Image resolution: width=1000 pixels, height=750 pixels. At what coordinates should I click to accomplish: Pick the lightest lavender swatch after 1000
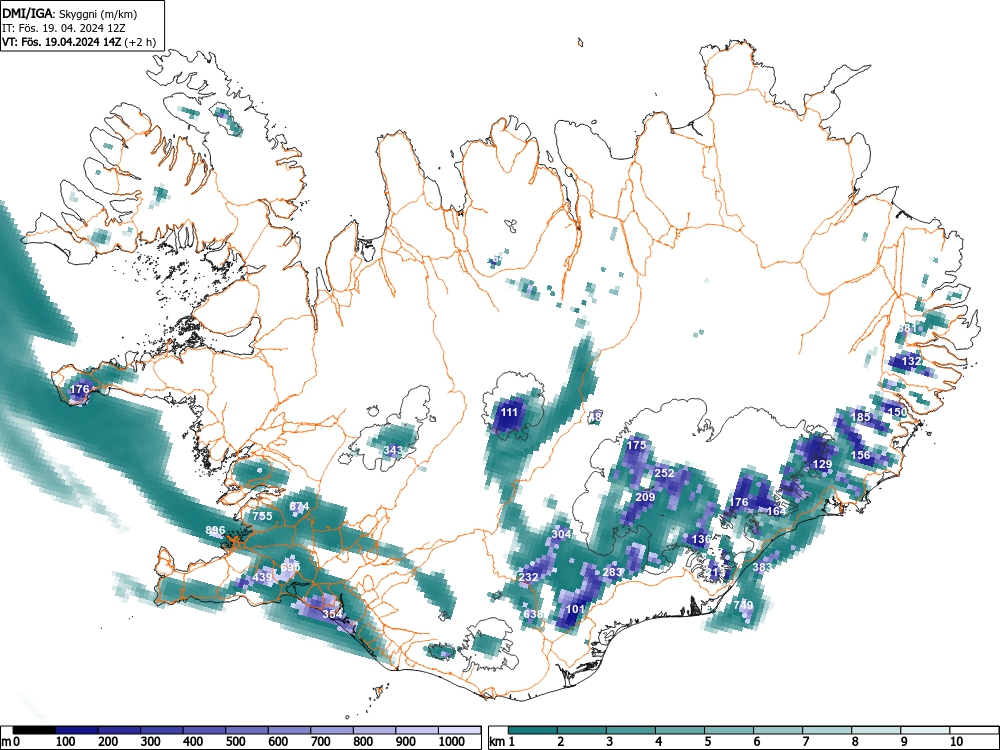[x=459, y=730]
